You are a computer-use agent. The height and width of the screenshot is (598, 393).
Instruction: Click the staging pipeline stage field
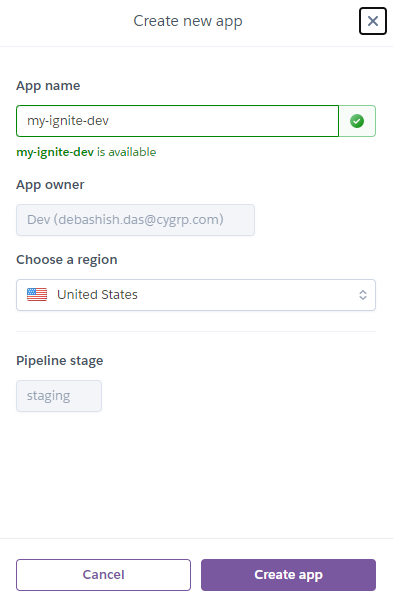coord(59,396)
